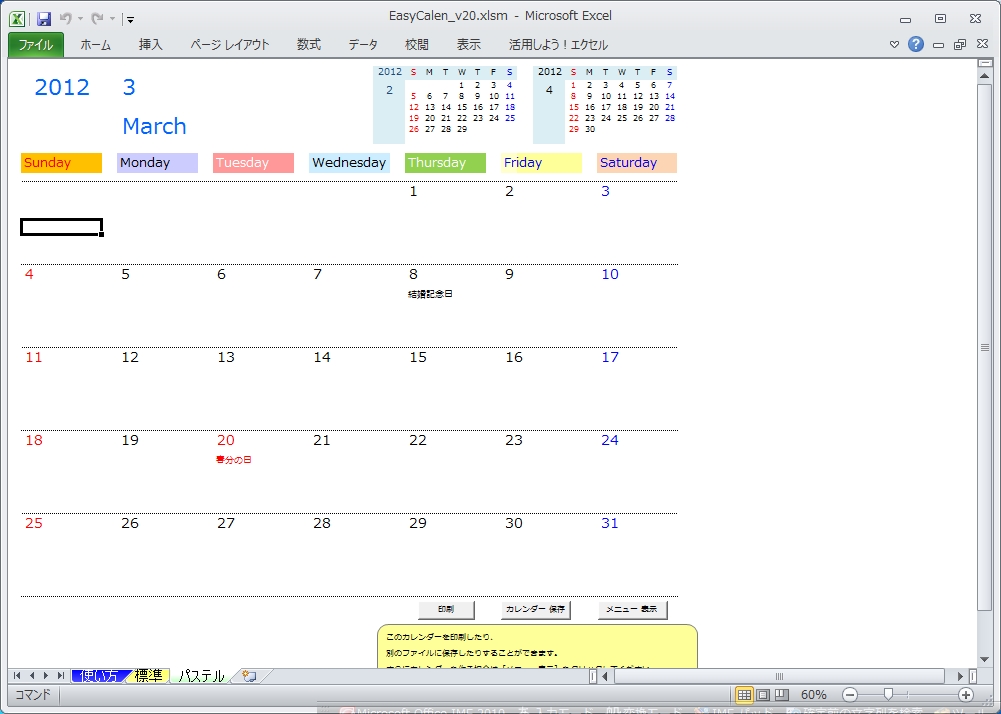This screenshot has width=1001, height=714.
Task: Go to next sheet navigation arrow
Action: coord(46,676)
